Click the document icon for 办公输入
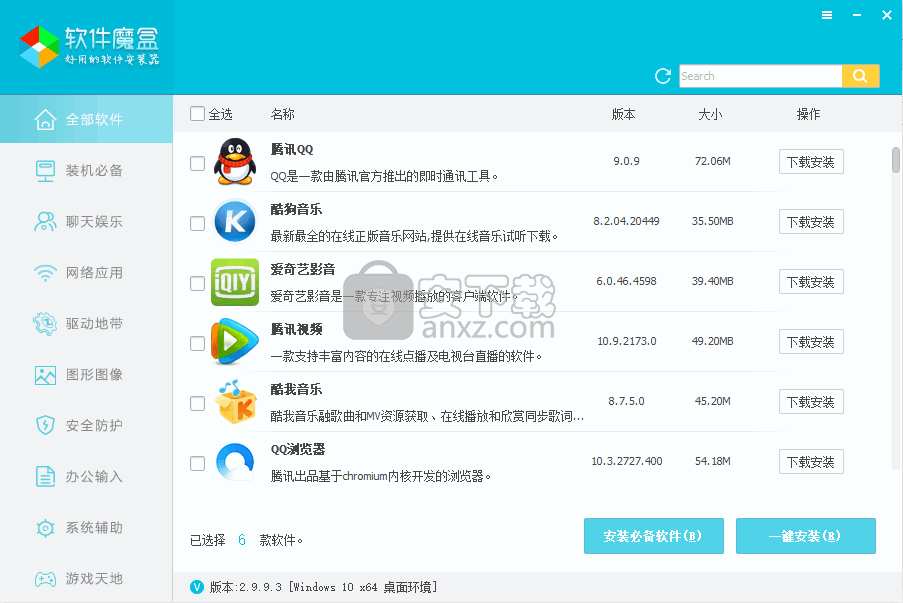Viewport: 903px width, 603px height. pyautogui.click(x=45, y=477)
